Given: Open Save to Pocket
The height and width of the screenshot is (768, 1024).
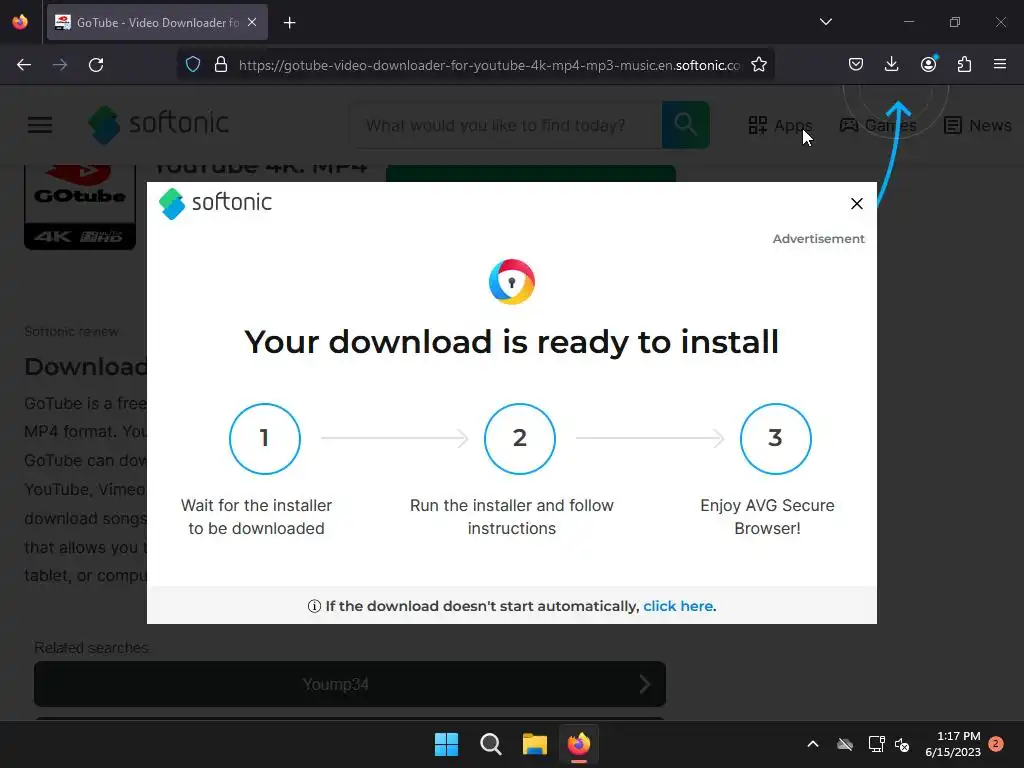Looking at the screenshot, I should pyautogui.click(x=856, y=65).
